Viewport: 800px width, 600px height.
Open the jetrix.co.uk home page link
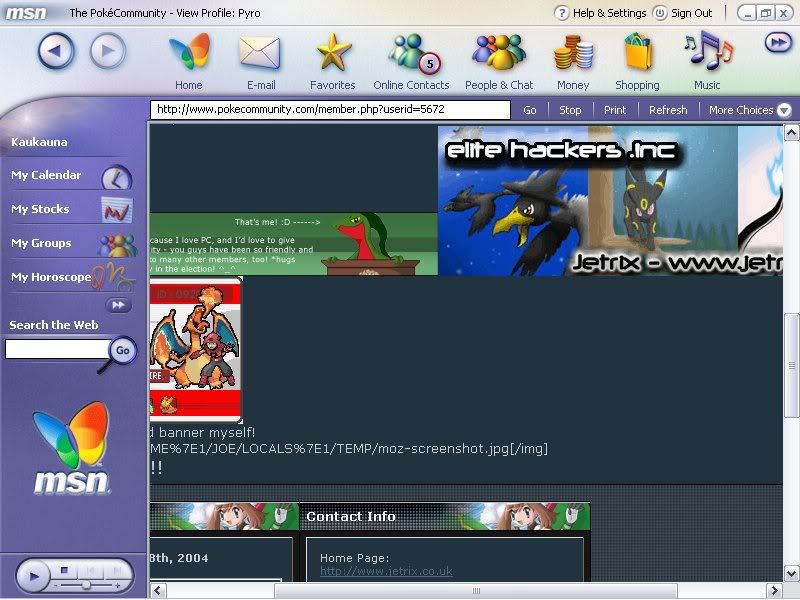(386, 571)
